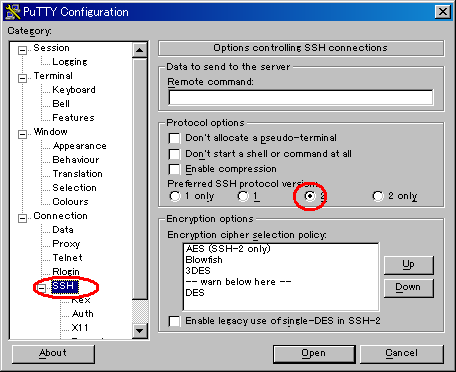The image size is (456, 372).
Task: Select the 'warn below here' separator row
Action: 281,282
